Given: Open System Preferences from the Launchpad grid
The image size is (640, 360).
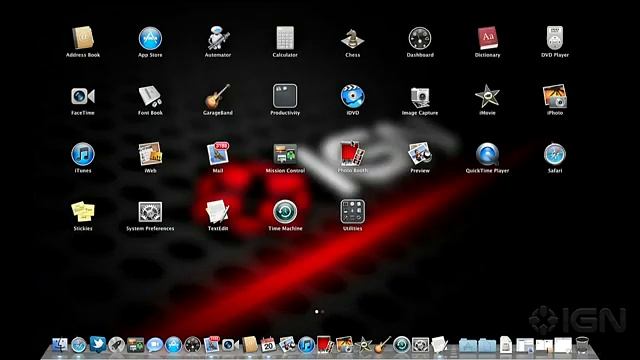Looking at the screenshot, I should [150, 212].
